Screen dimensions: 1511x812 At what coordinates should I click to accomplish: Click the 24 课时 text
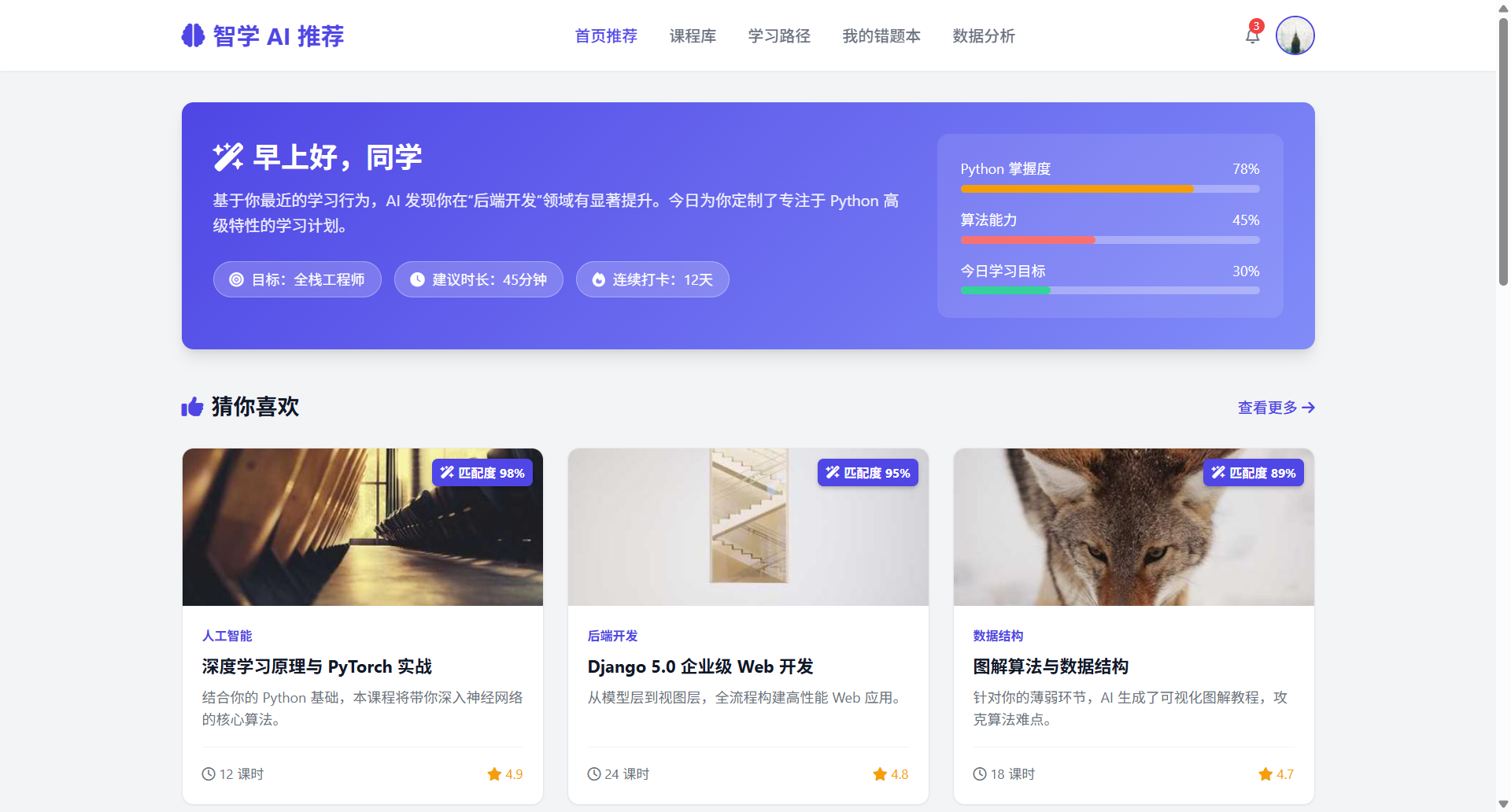tap(627, 774)
